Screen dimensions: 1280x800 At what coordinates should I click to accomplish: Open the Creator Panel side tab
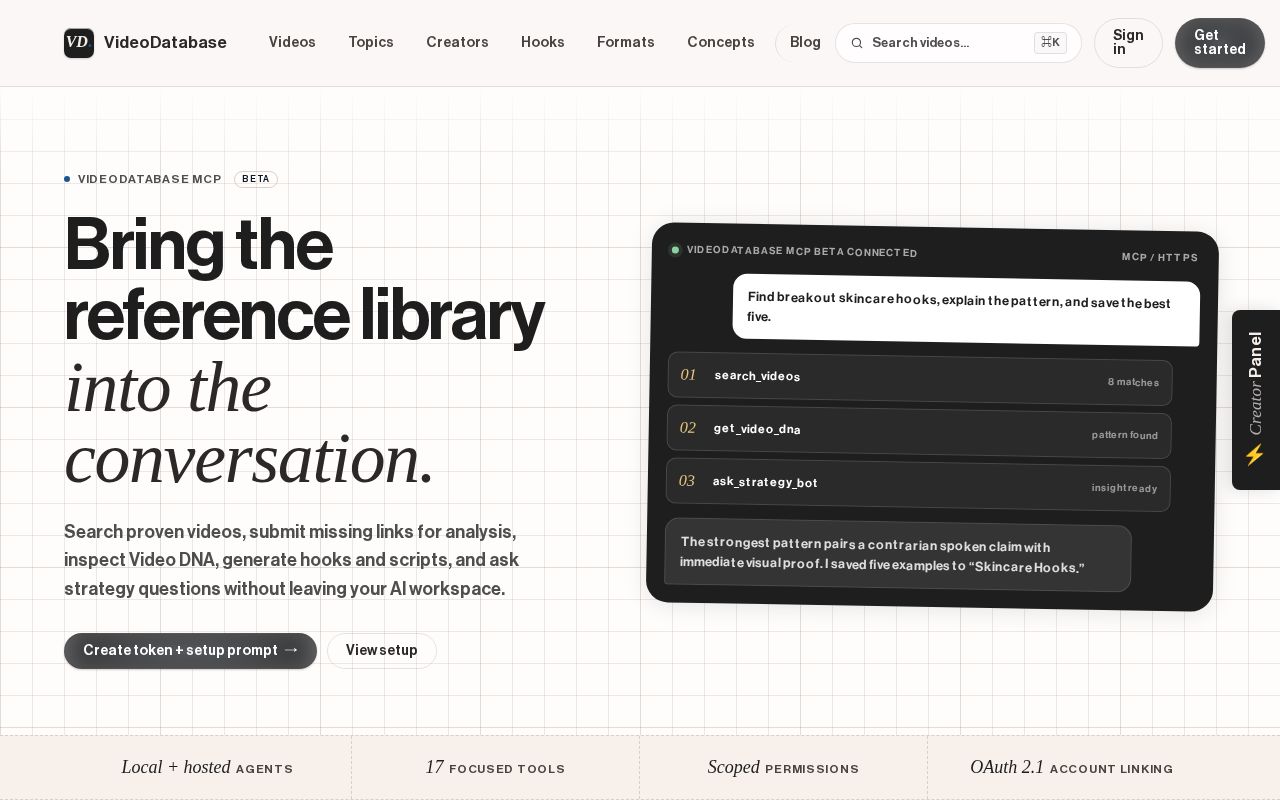click(x=1256, y=400)
